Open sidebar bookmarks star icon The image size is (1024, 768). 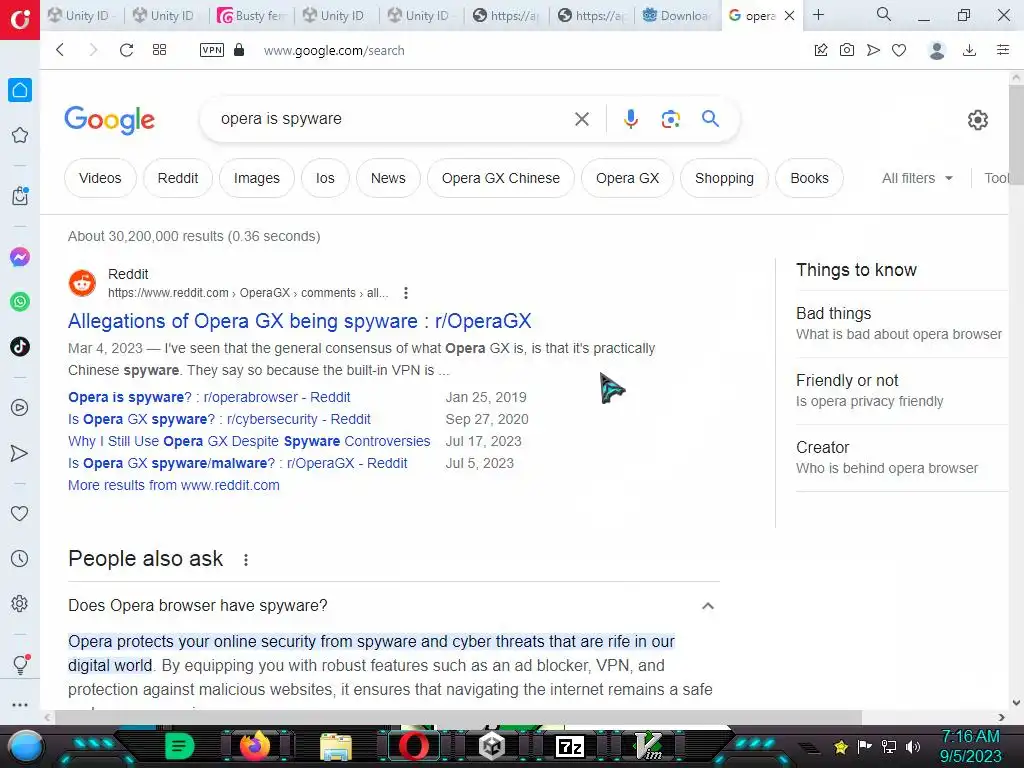[x=20, y=135]
